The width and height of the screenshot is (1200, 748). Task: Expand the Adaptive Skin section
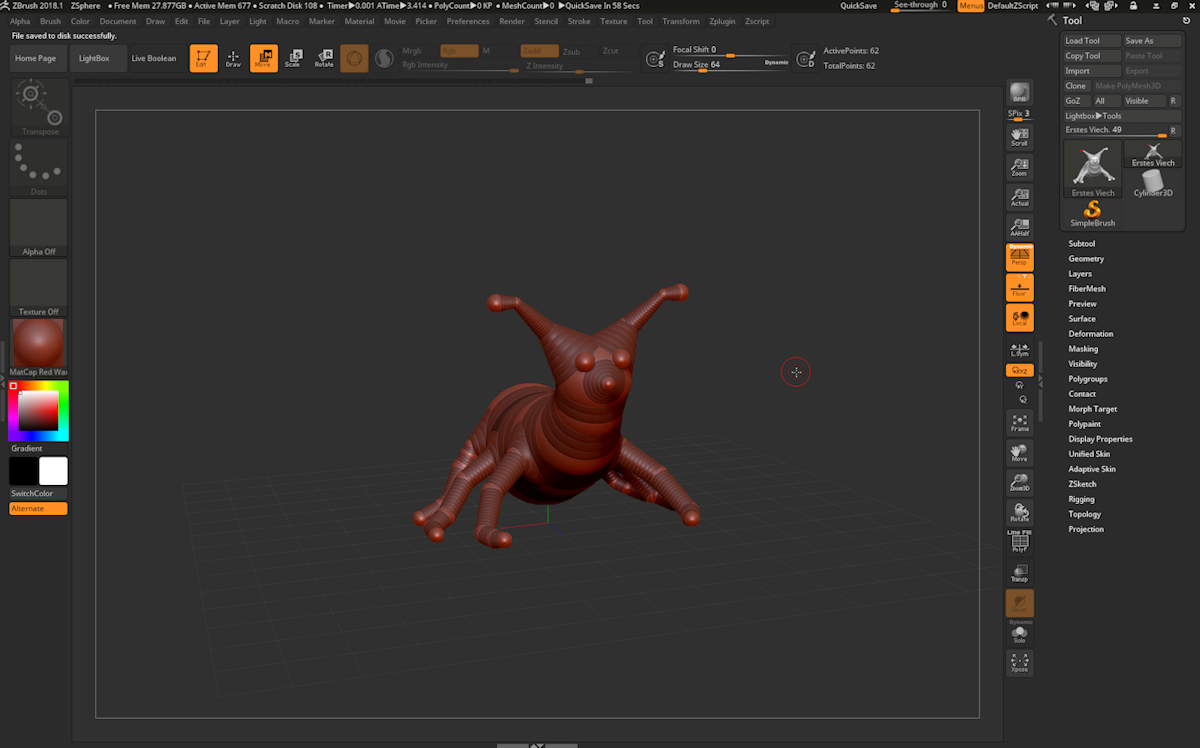point(1092,469)
